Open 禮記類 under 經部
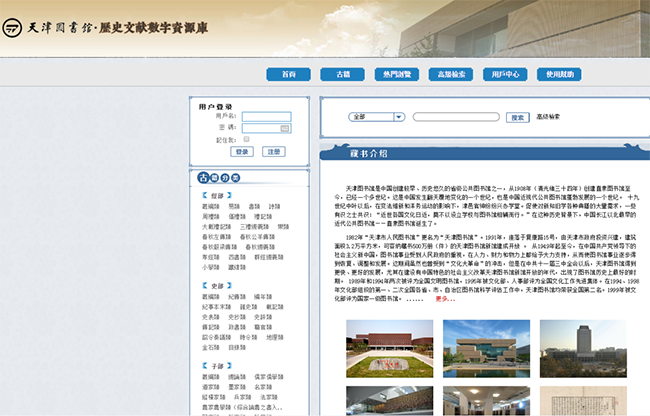Image resolution: width=650 pixels, height=416 pixels. pos(263,216)
